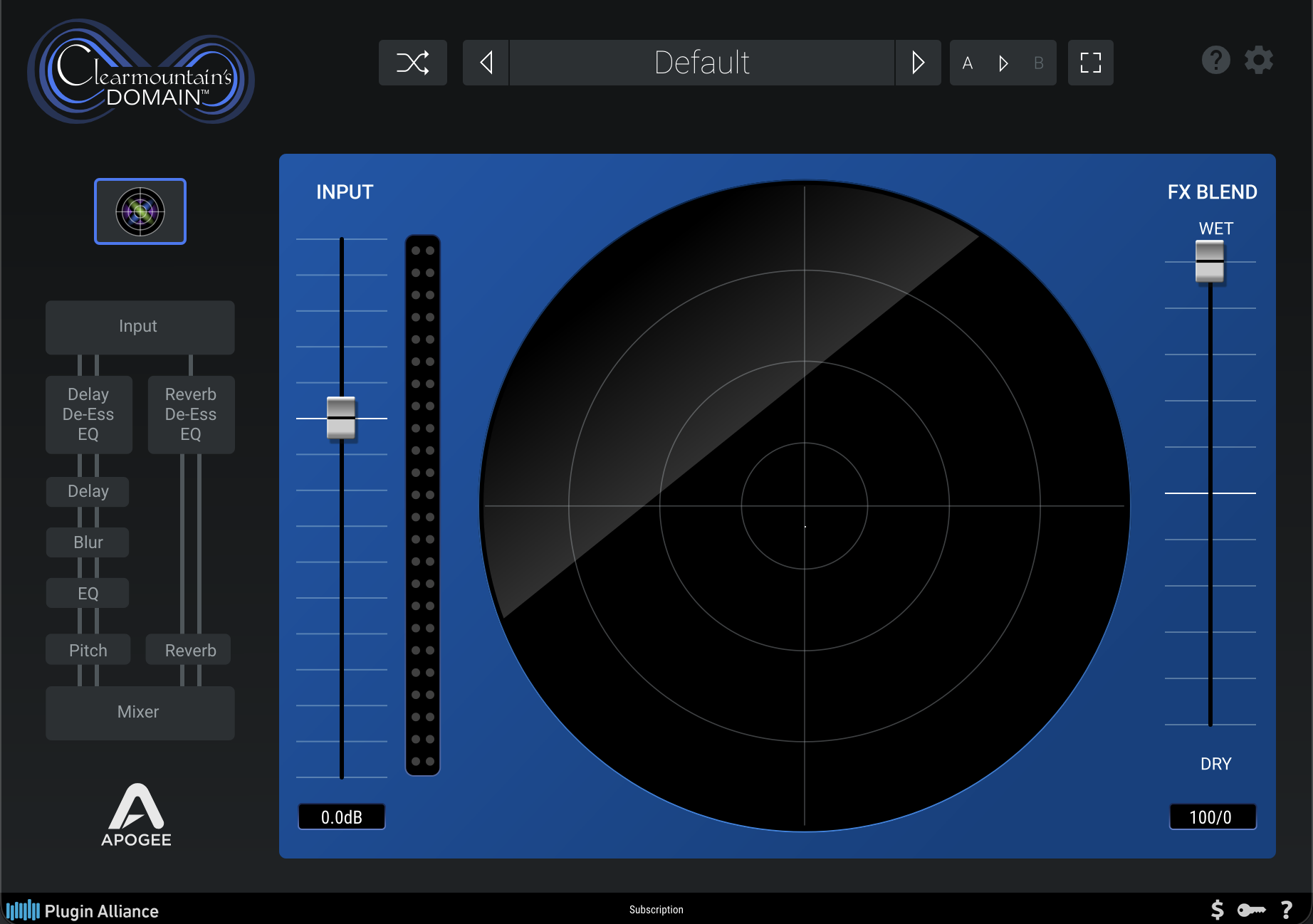This screenshot has width=1313, height=924.
Task: Select preset slot B
Action: (x=1039, y=63)
